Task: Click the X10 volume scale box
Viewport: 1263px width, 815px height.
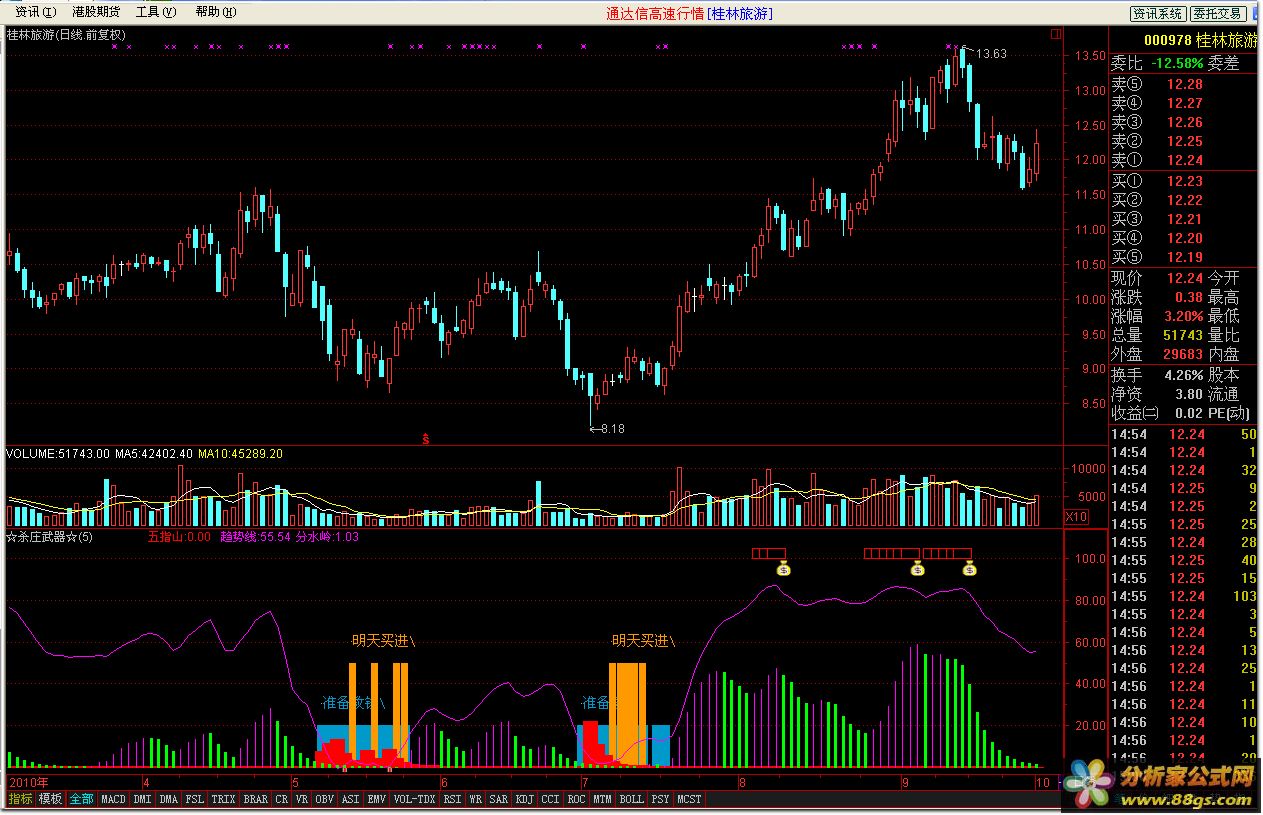Action: 1076,516
